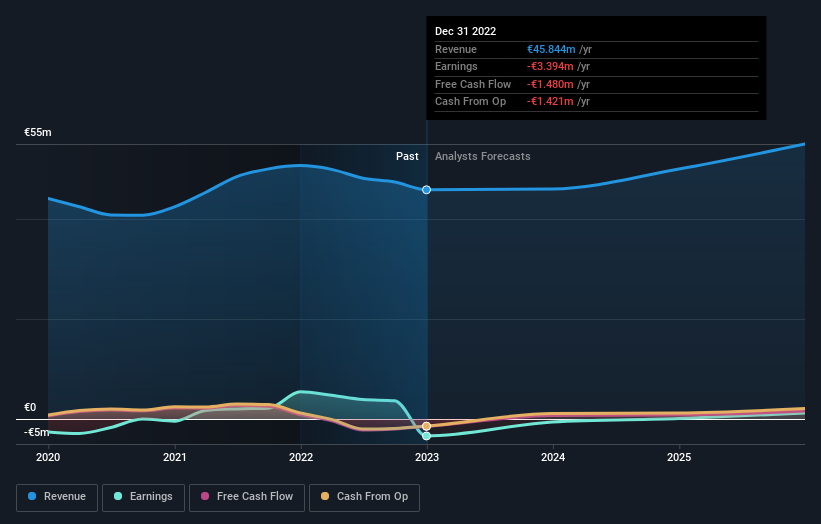Image resolution: width=821 pixels, height=524 pixels.
Task: Click the -€3.394m earnings value
Action: (550, 66)
